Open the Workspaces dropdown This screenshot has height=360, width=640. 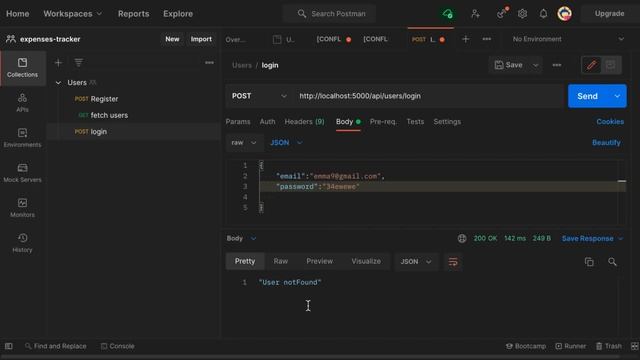pyautogui.click(x=73, y=14)
